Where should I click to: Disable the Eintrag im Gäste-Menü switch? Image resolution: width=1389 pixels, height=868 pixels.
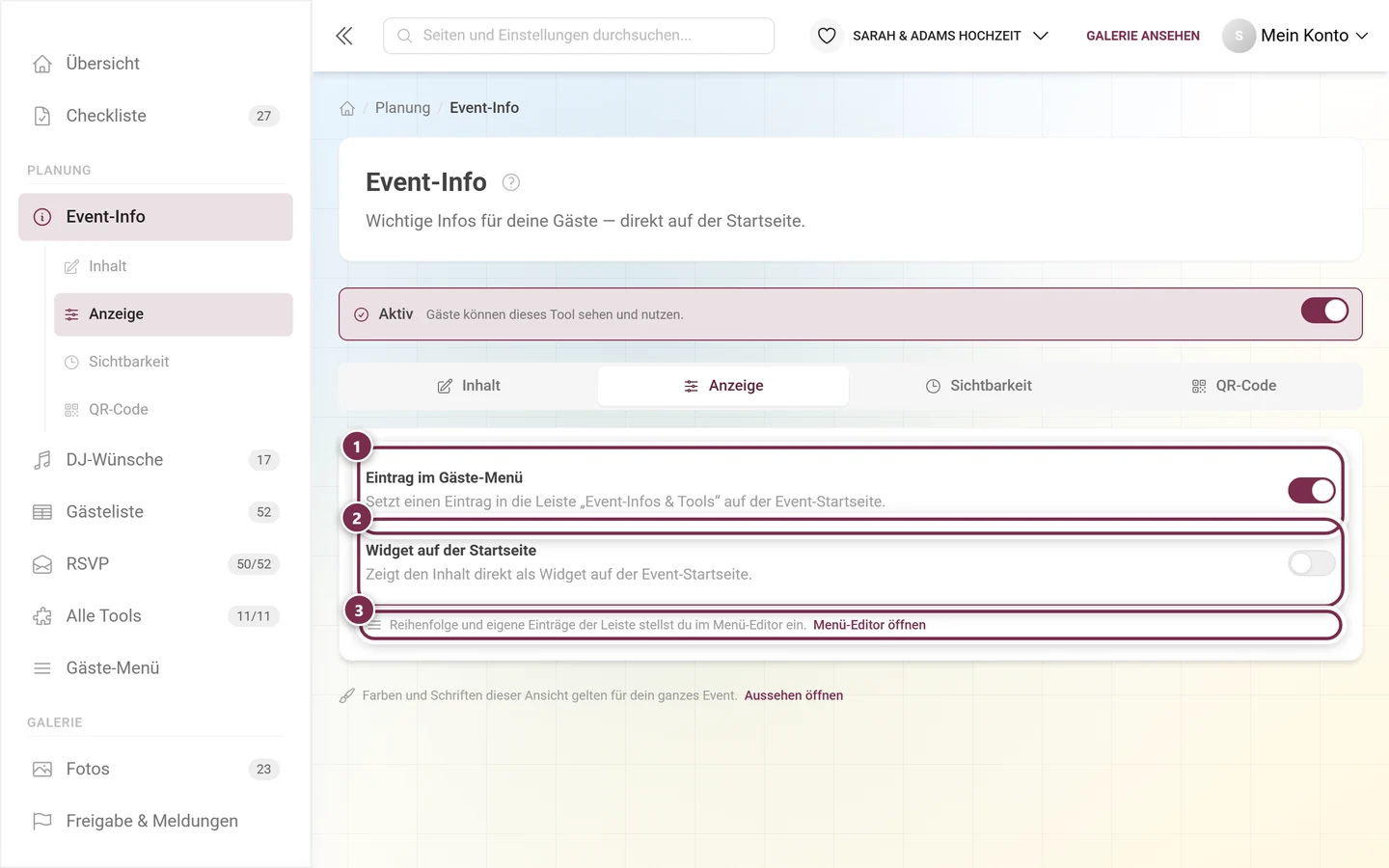tap(1312, 490)
